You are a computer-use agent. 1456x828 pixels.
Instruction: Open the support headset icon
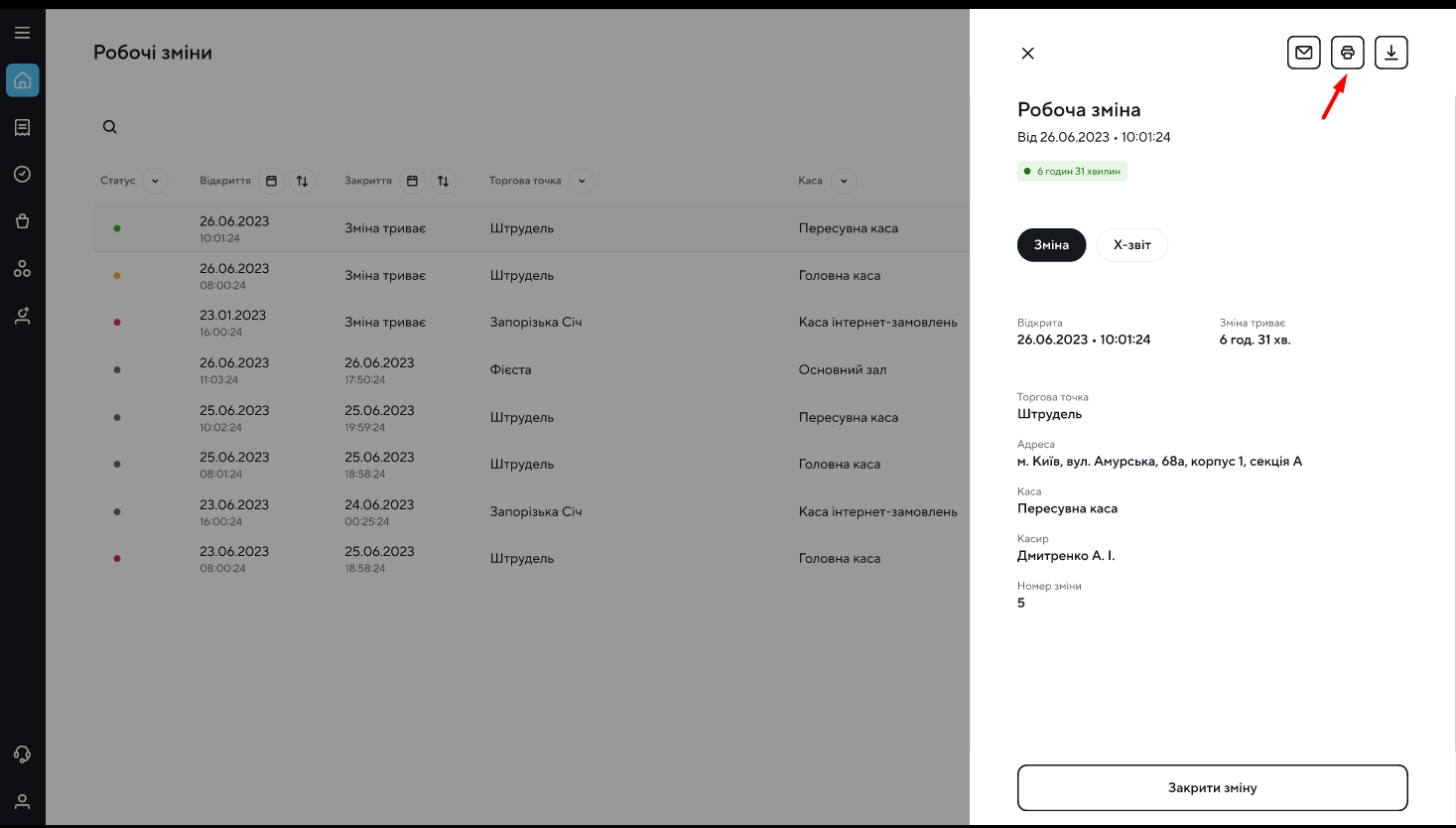[x=22, y=755]
